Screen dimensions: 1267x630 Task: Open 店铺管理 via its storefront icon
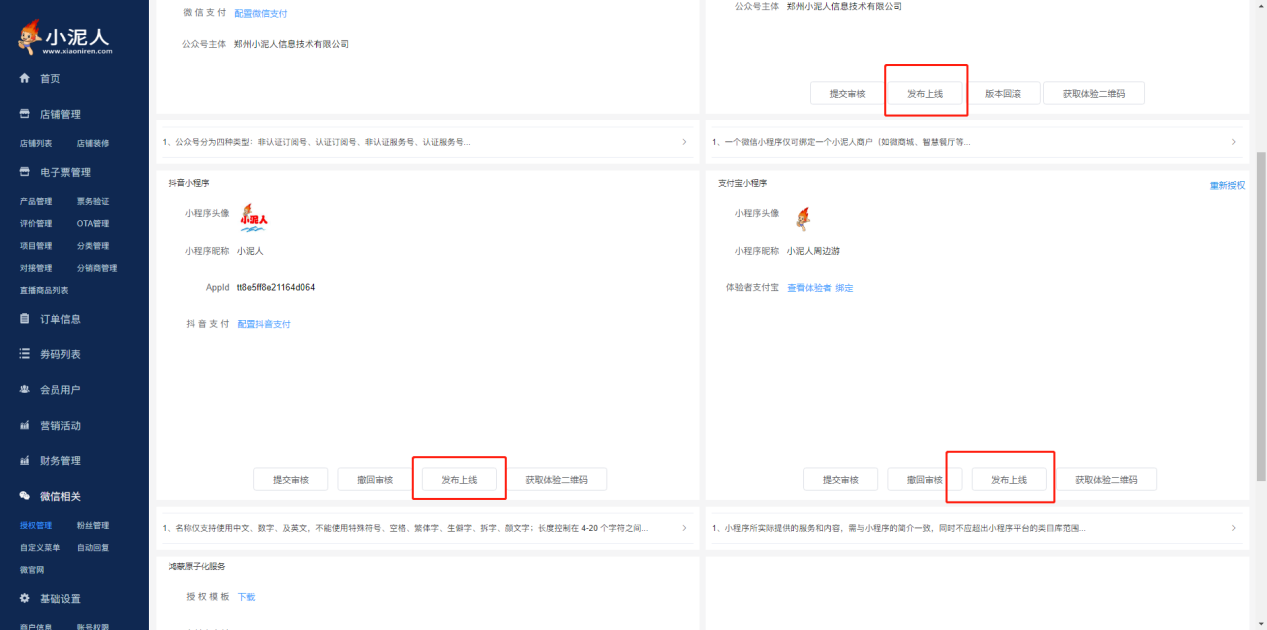(25, 114)
